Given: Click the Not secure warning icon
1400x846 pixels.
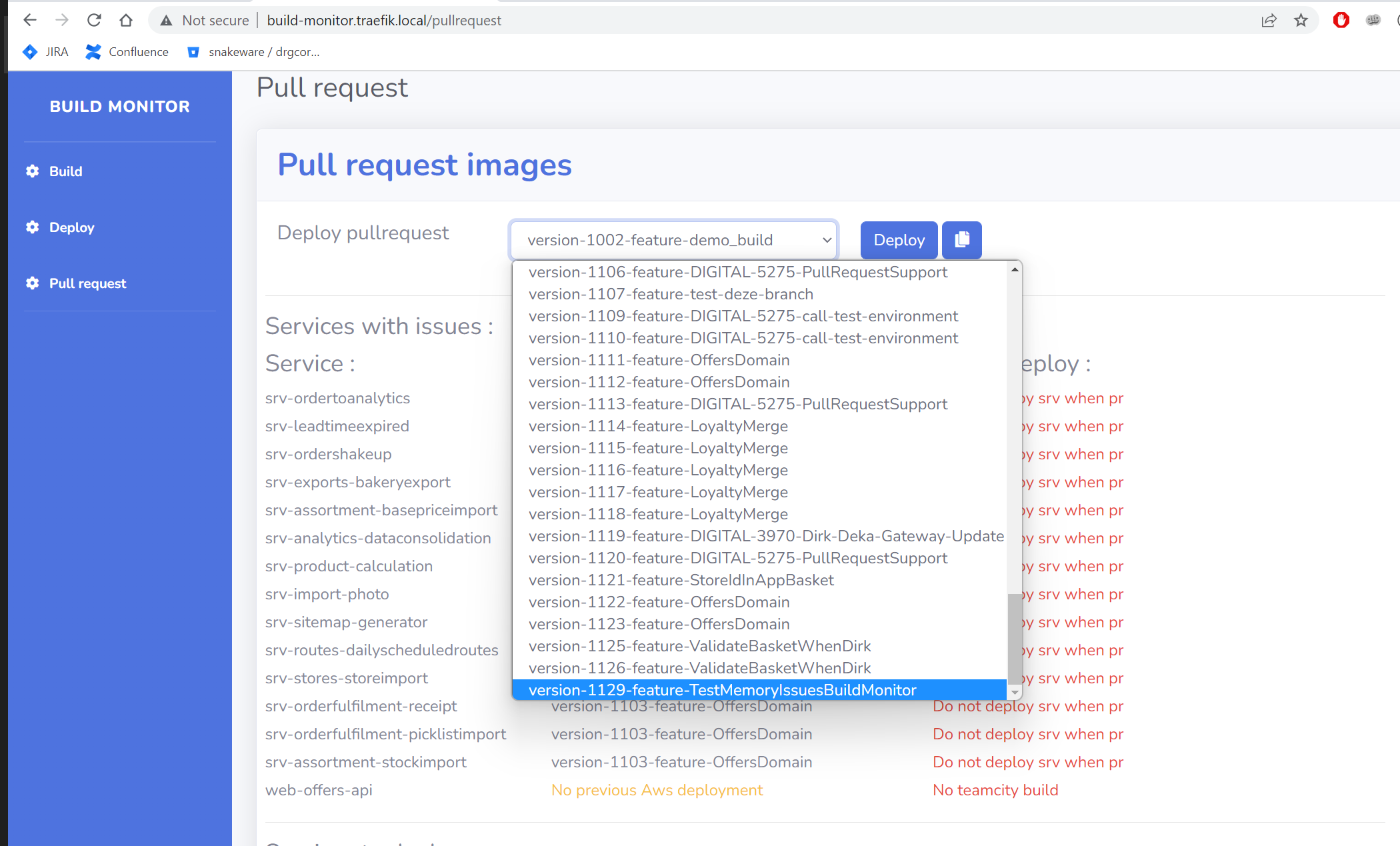Looking at the screenshot, I should click(x=166, y=21).
